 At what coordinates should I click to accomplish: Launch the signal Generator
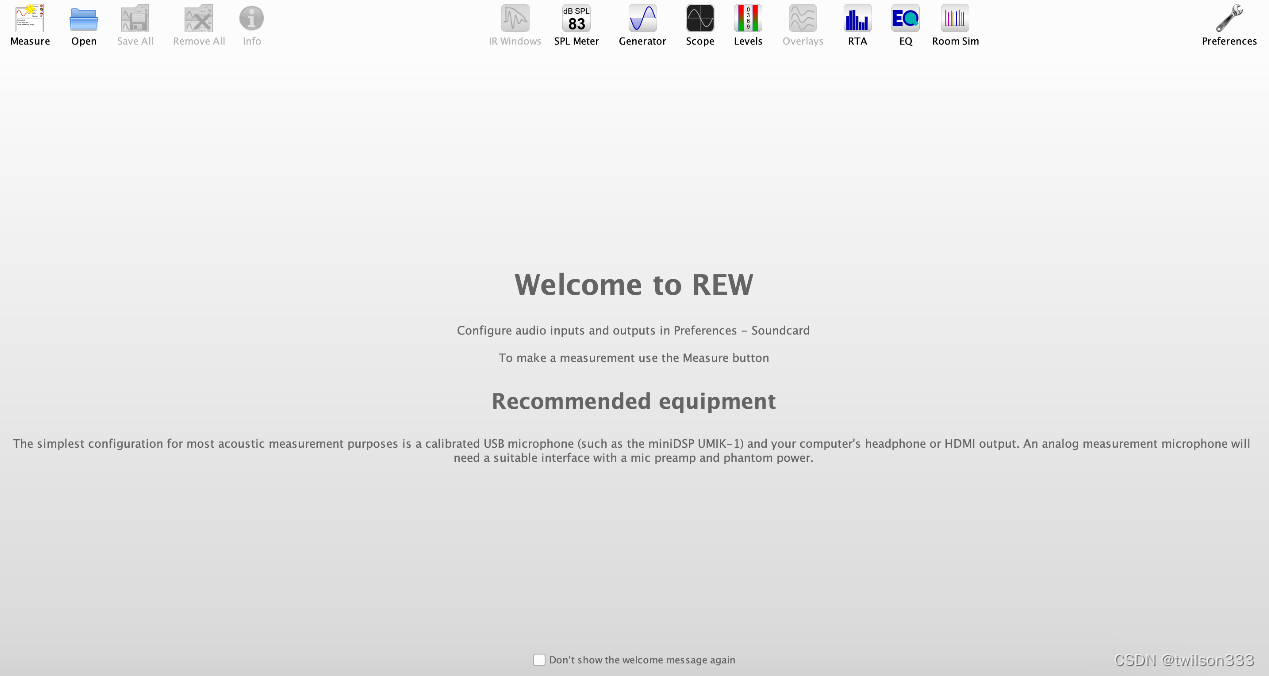tap(642, 18)
